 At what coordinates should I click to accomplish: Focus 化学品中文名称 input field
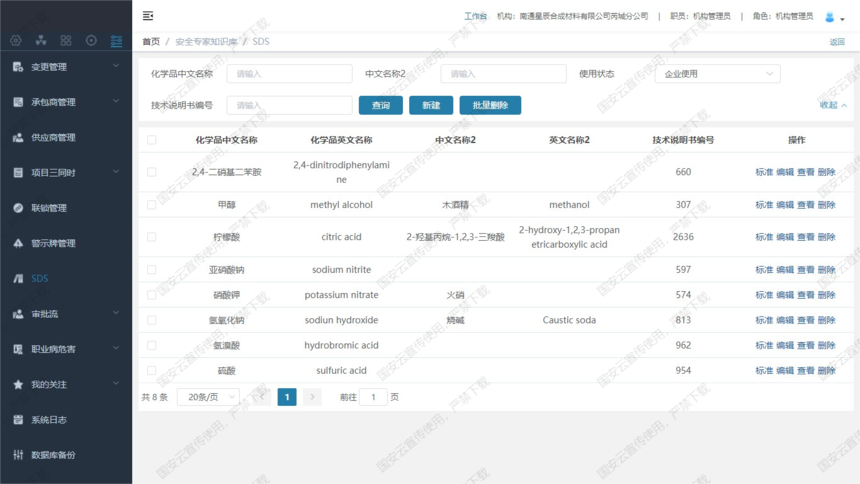290,74
